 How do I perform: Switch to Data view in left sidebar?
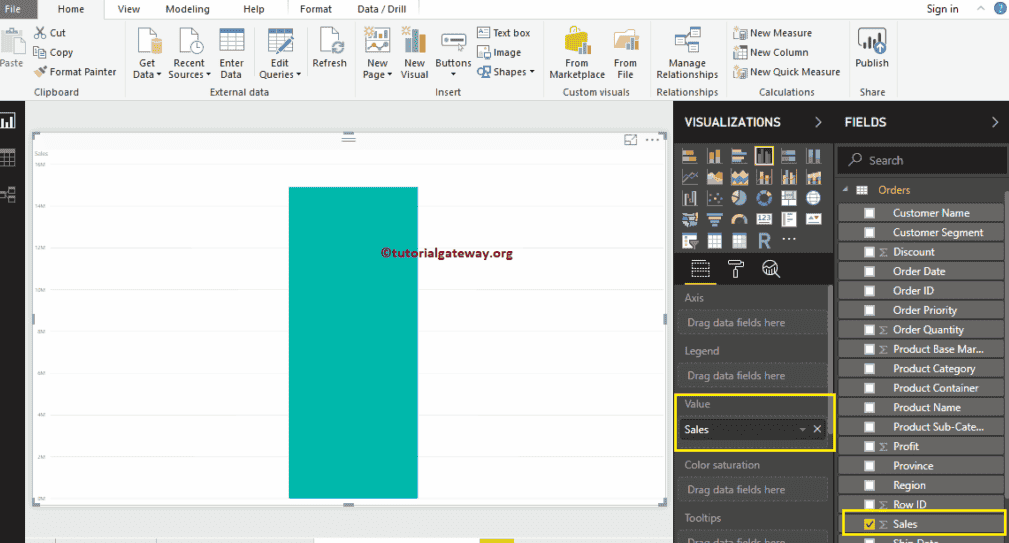(x=8, y=158)
